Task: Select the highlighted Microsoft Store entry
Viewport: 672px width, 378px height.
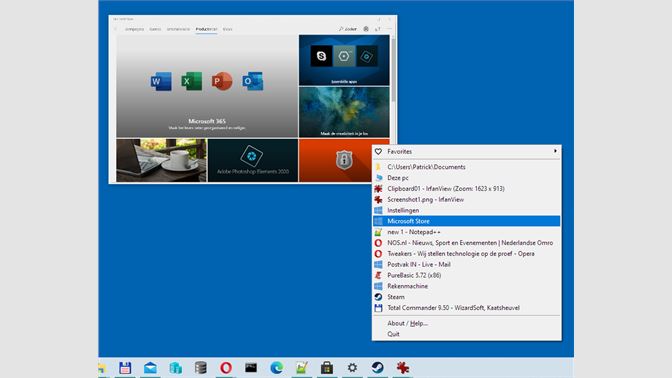Action: tap(466, 221)
